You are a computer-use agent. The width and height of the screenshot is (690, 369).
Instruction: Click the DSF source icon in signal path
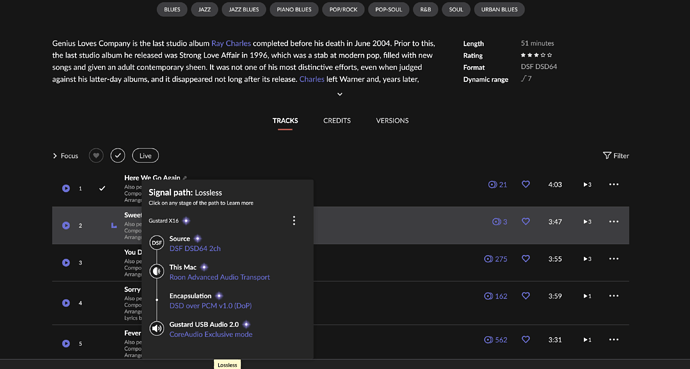pos(157,242)
